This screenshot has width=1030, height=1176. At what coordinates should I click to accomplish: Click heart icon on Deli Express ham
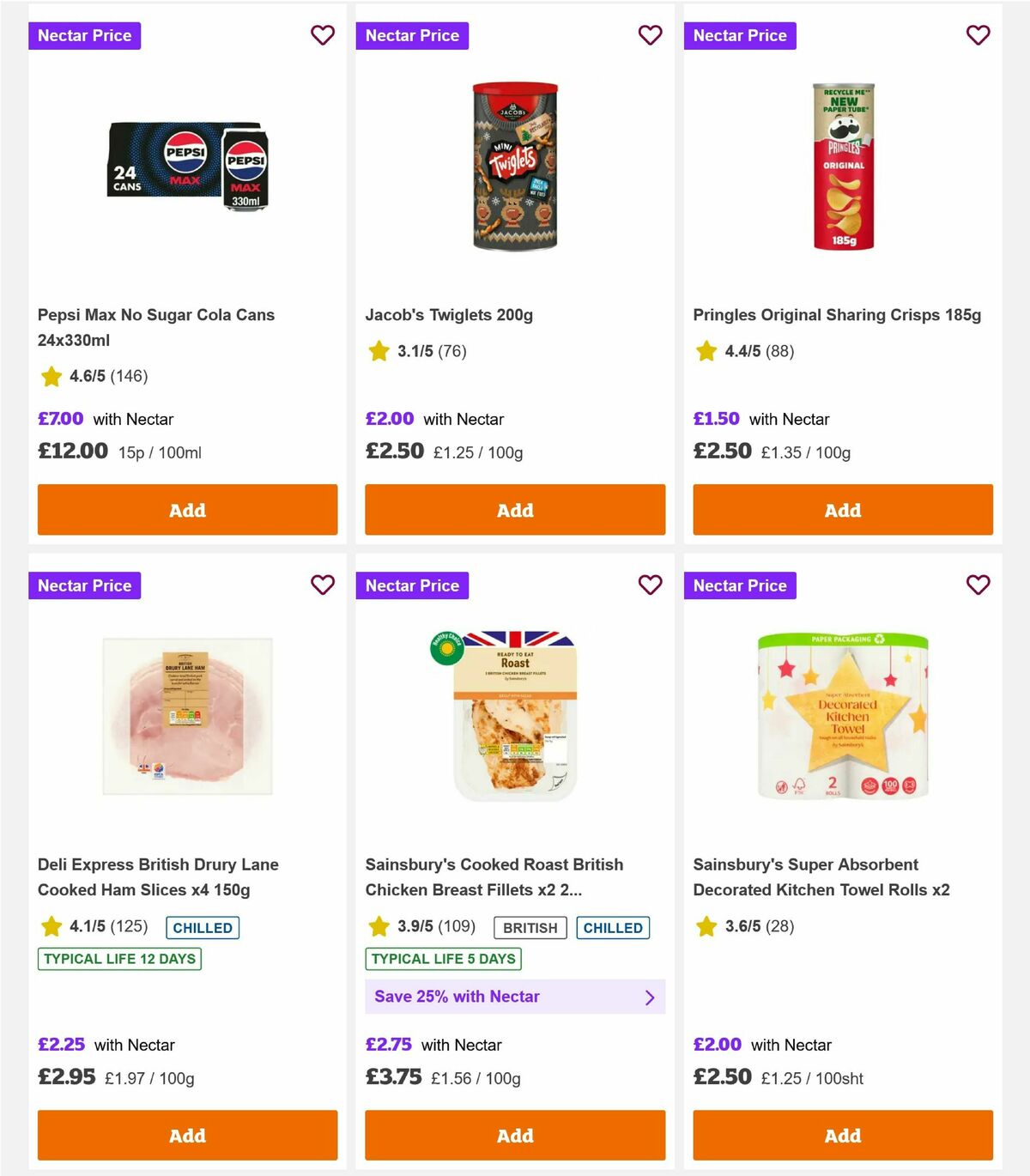[x=323, y=585]
